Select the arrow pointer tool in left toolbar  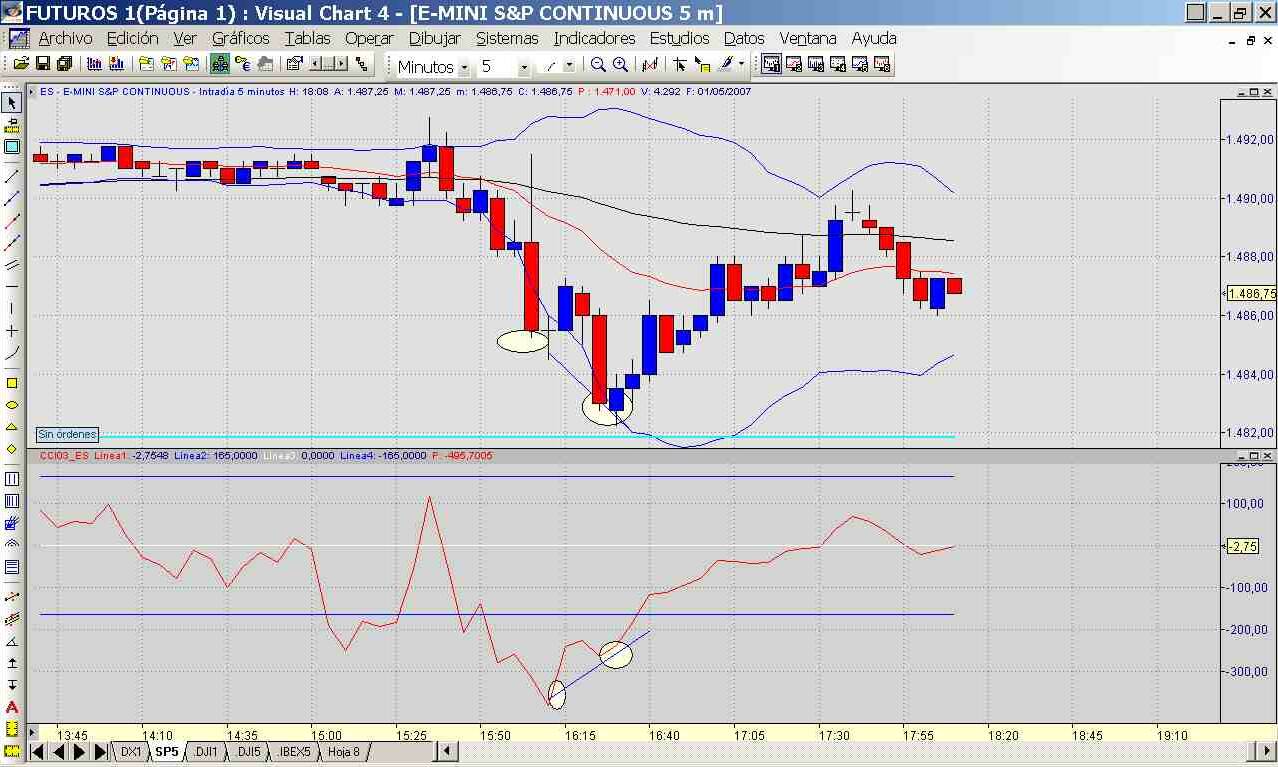point(12,103)
